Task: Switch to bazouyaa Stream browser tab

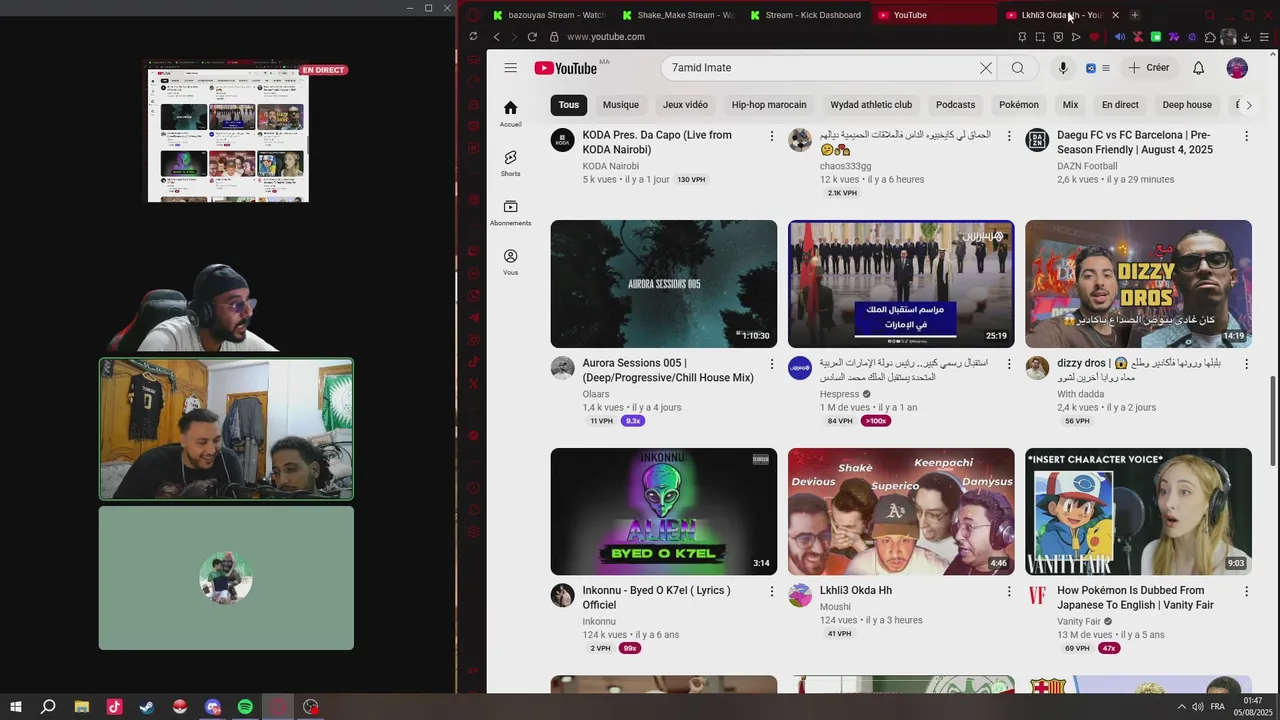Action: tap(549, 15)
